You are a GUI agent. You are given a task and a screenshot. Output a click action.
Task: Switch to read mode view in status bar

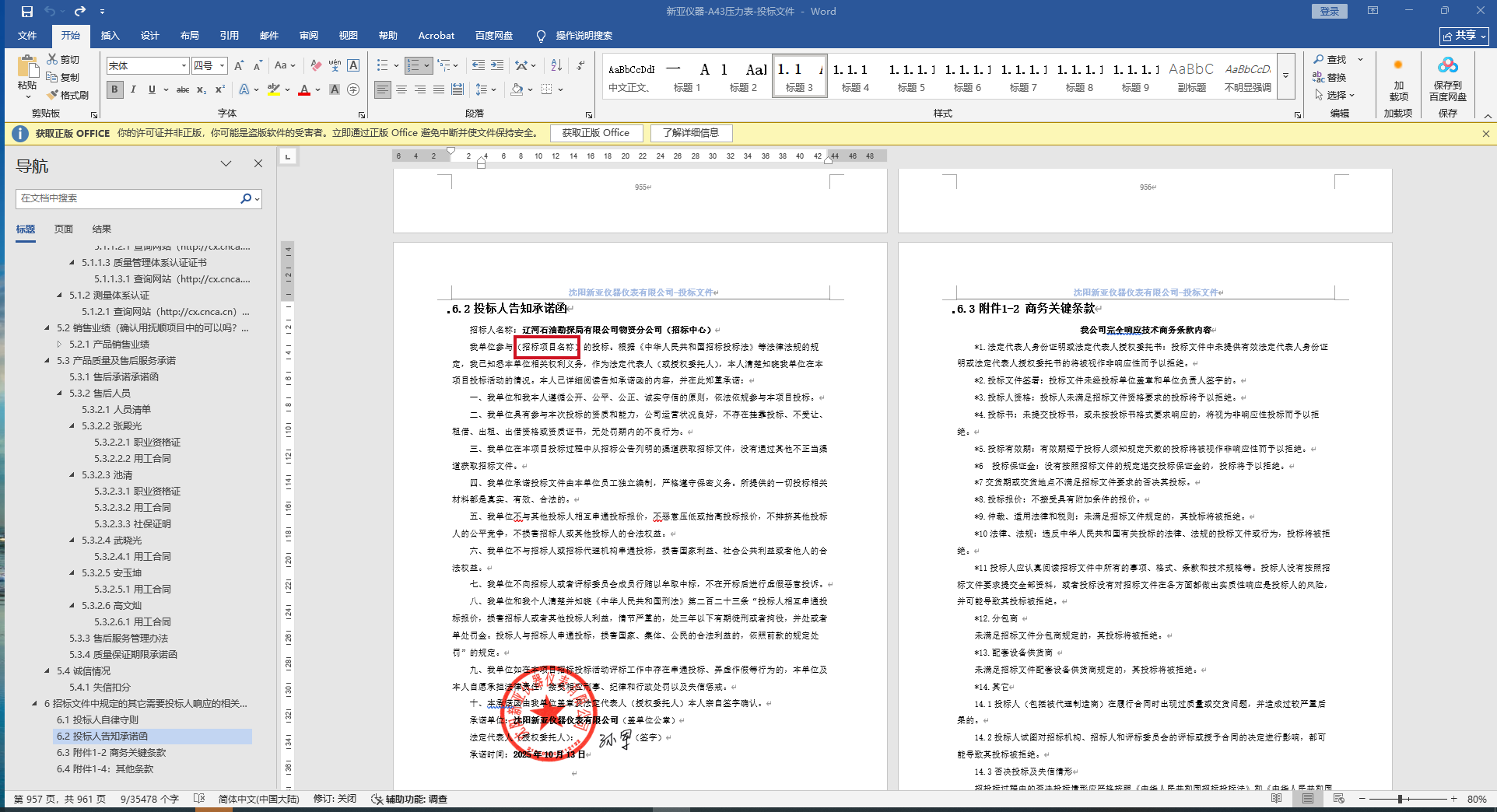click(1276, 799)
